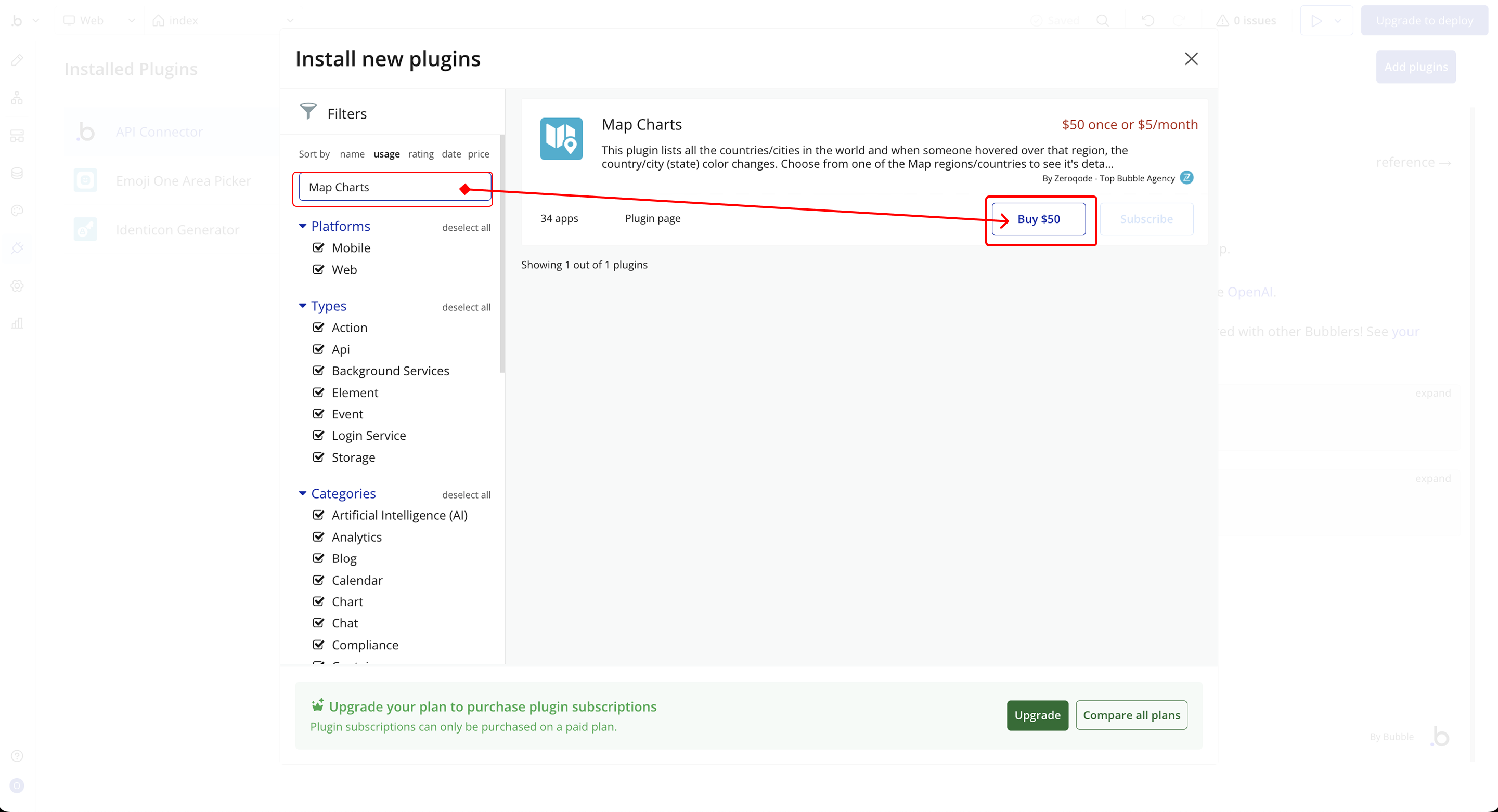Click the Zeroqode agency badge icon

coord(1186,178)
